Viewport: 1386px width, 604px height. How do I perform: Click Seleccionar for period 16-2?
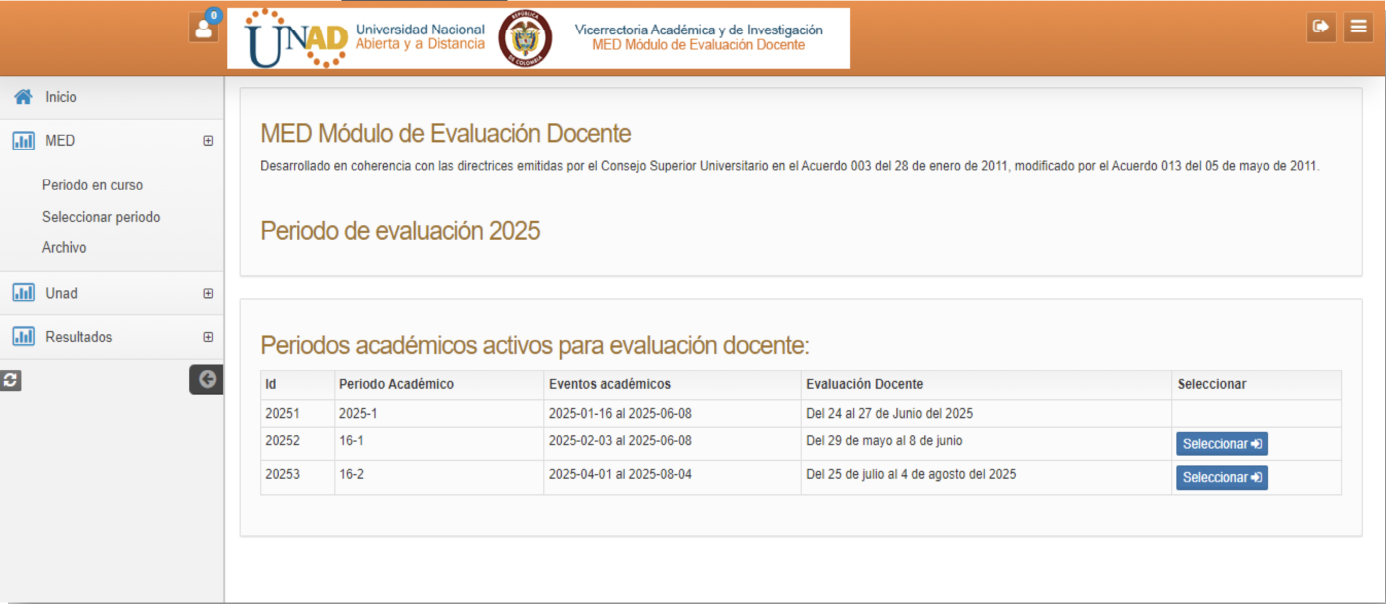coord(1221,478)
